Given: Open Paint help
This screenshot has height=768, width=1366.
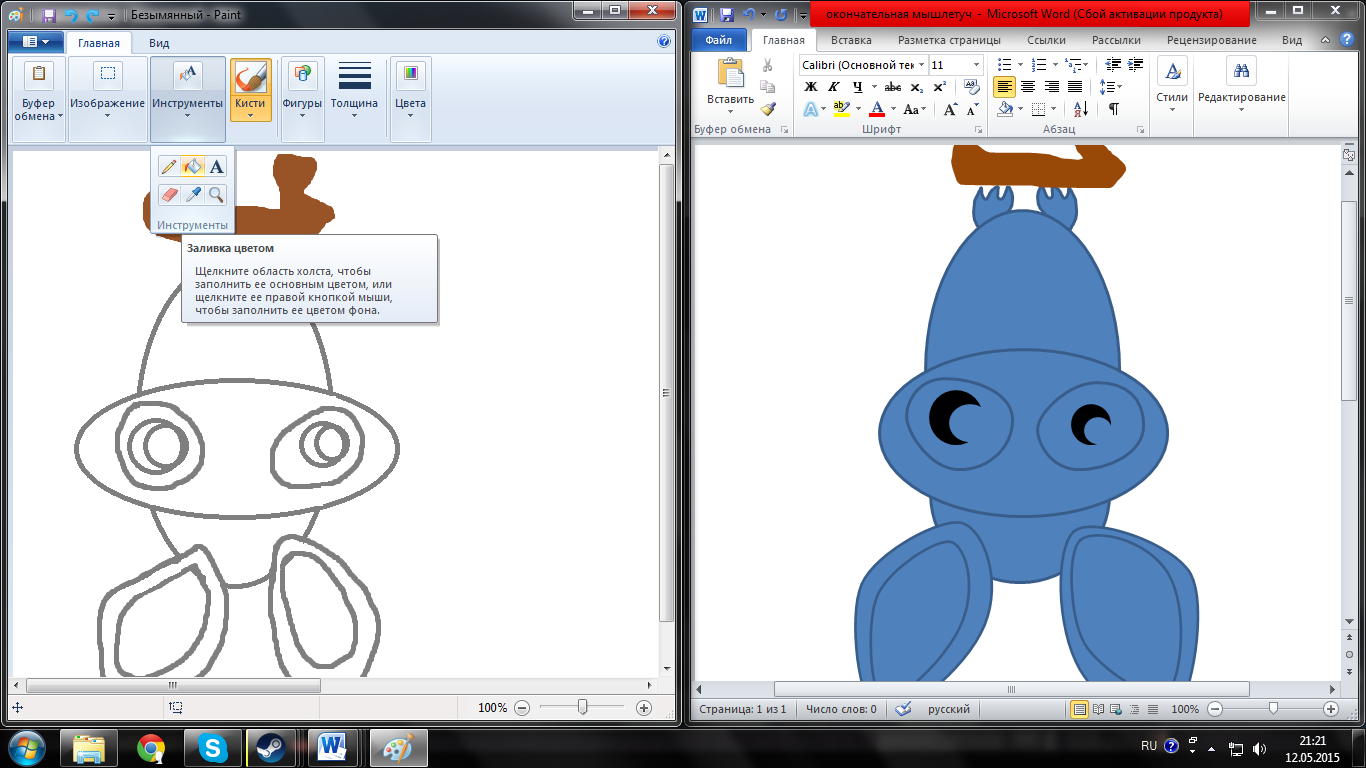Looking at the screenshot, I should point(664,42).
